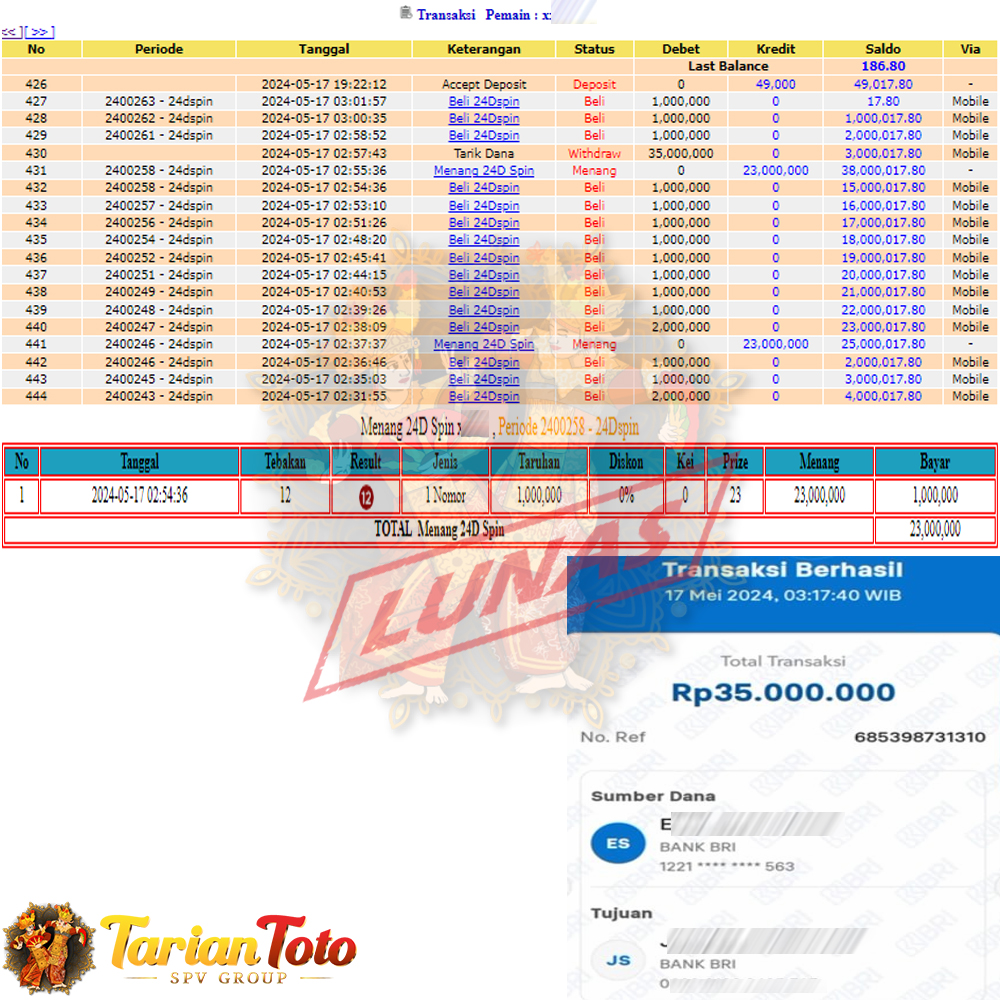Click the ES Bank BRI avatar icon

(617, 844)
